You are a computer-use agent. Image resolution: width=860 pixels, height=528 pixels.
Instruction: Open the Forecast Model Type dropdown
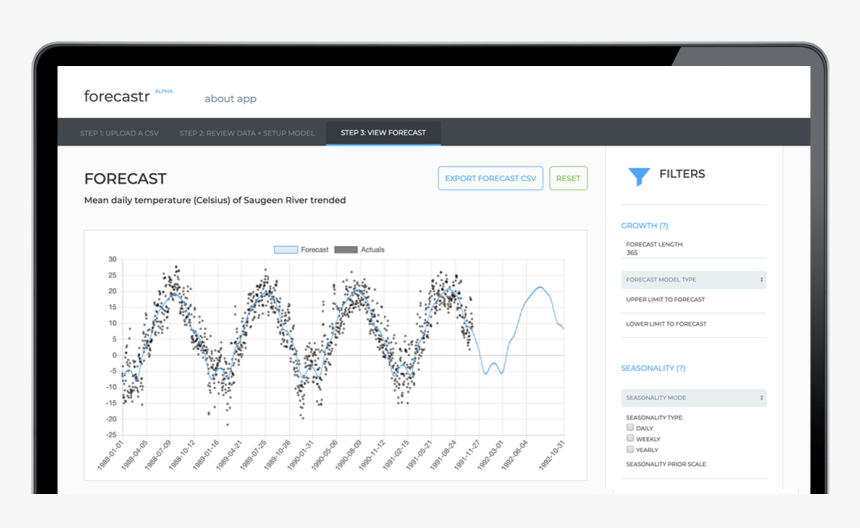[693, 280]
